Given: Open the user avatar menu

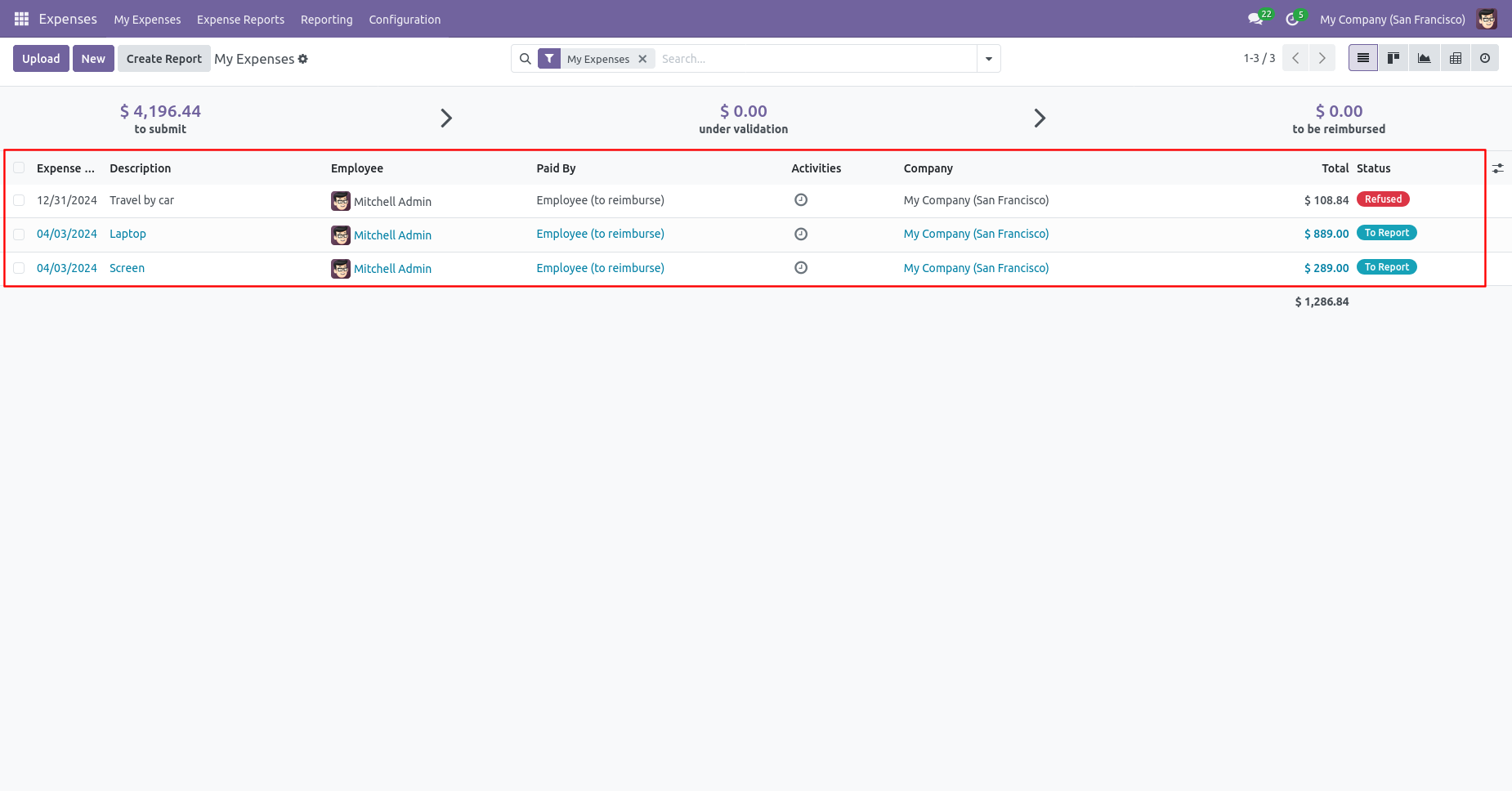Looking at the screenshot, I should click(x=1487, y=19).
